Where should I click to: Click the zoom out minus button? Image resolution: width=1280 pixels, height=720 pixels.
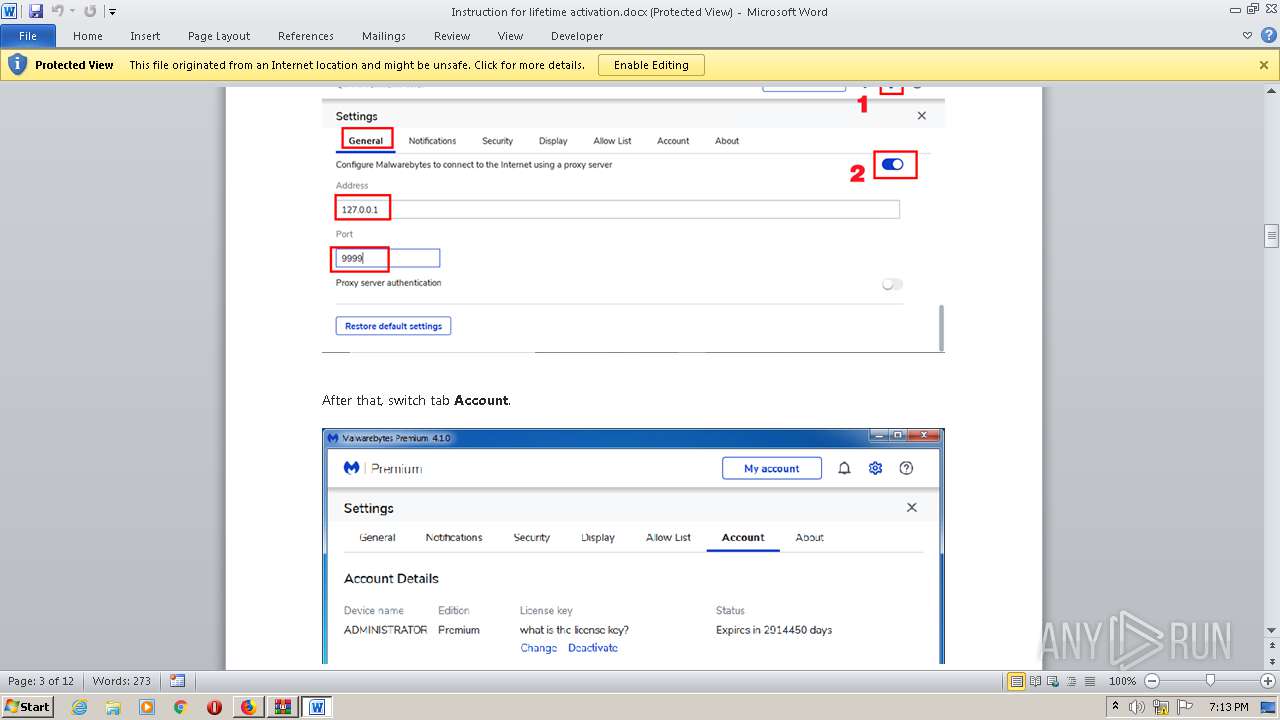point(1151,681)
